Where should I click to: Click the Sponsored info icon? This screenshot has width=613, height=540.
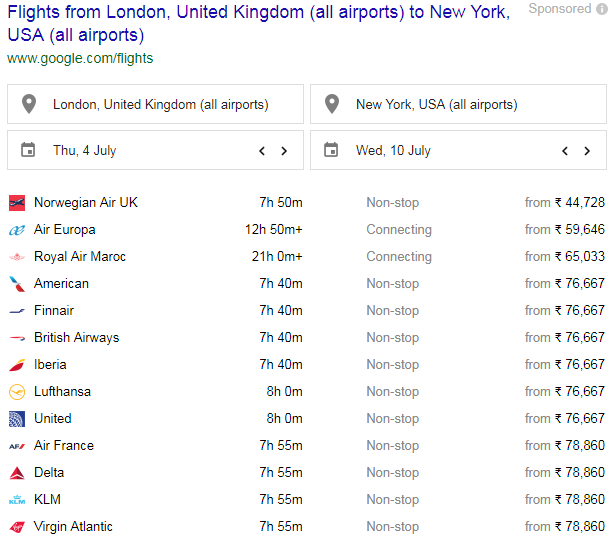(x=602, y=9)
